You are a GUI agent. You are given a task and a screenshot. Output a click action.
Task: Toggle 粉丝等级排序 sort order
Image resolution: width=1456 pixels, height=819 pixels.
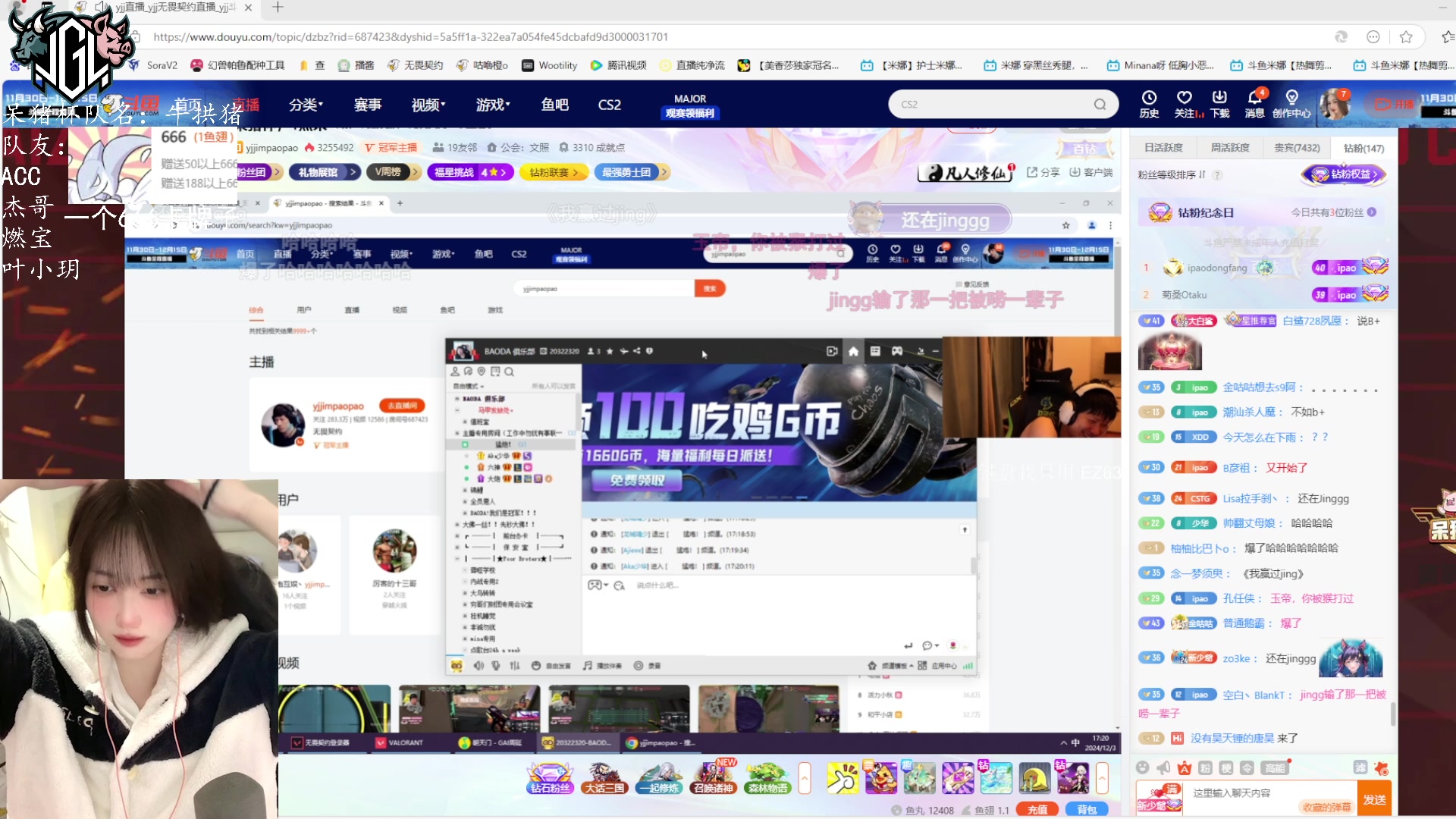tap(1171, 175)
